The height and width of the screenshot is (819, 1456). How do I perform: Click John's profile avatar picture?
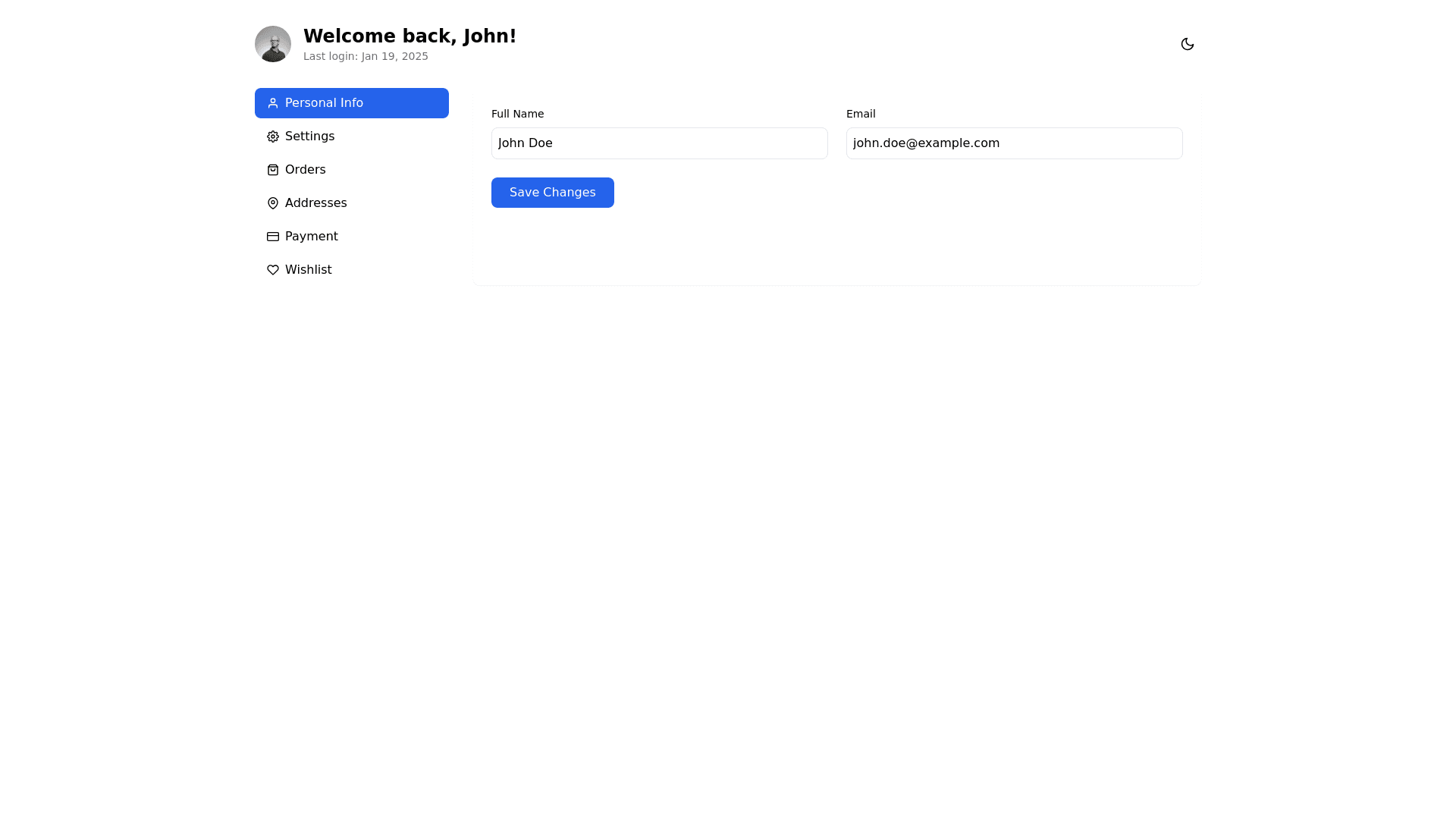point(273,44)
